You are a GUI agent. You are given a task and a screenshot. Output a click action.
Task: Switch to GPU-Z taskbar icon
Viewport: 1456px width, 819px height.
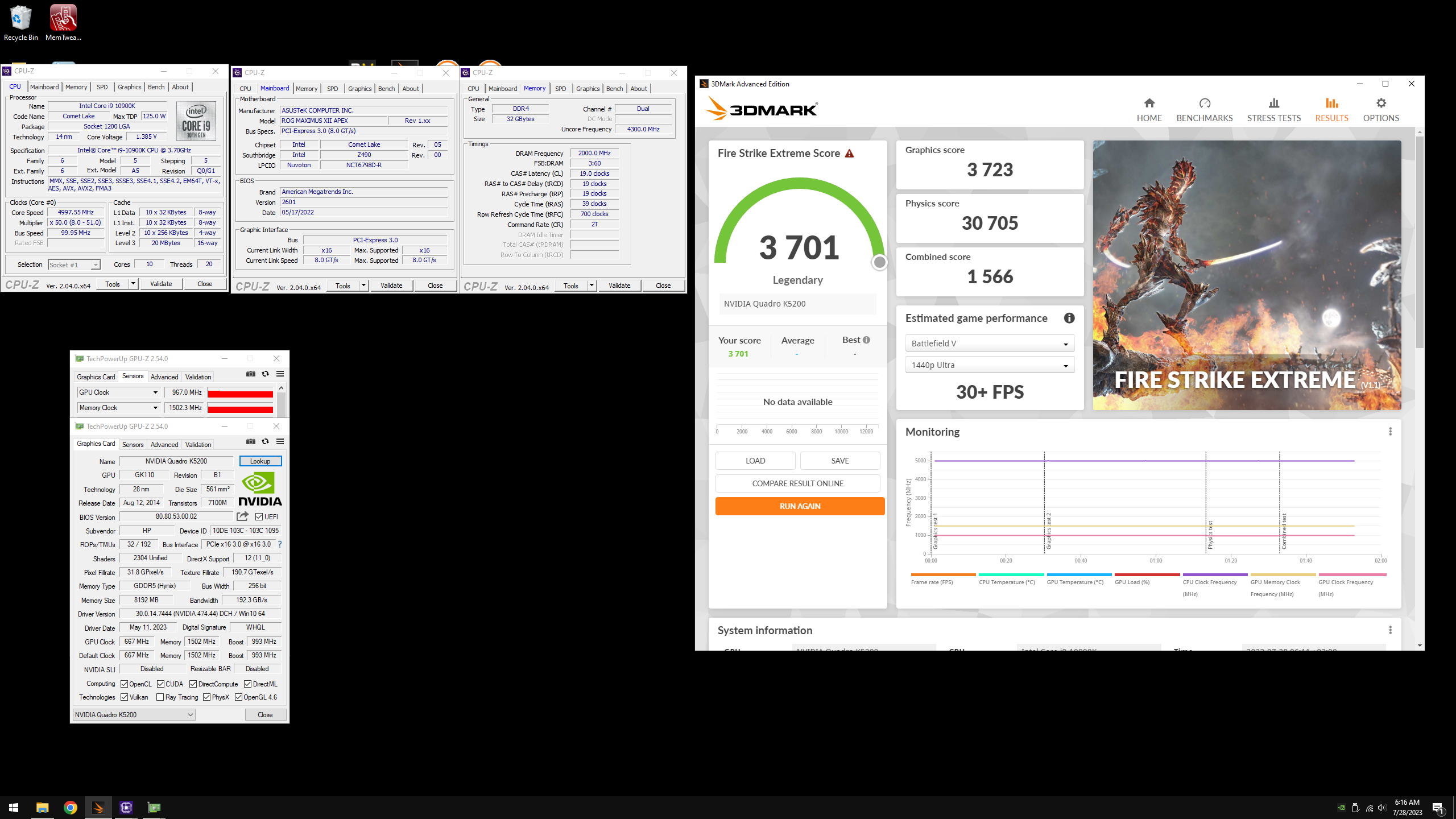pos(154,808)
